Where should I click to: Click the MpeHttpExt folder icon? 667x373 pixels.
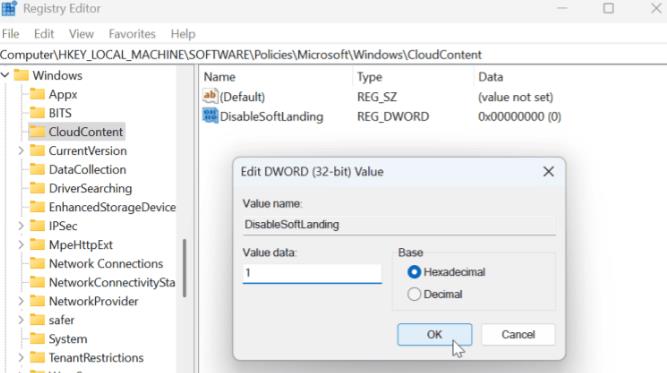point(37,245)
